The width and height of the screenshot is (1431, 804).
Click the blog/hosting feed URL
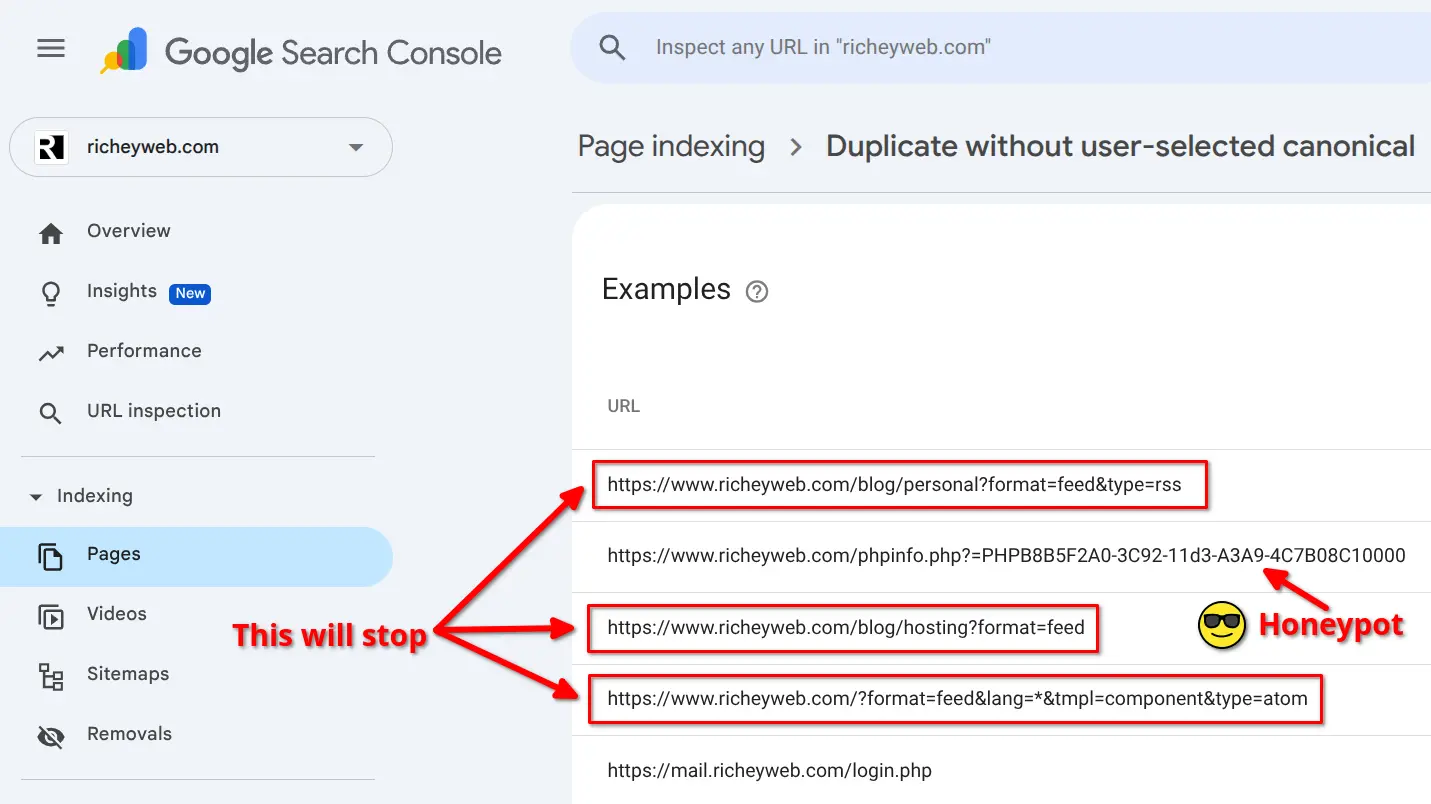tap(845, 628)
